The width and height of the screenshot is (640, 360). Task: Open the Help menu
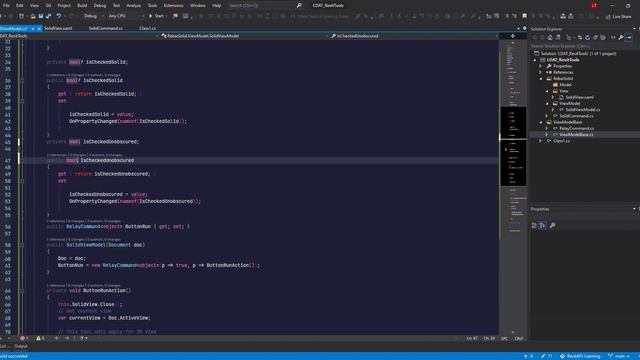tap(217, 6)
